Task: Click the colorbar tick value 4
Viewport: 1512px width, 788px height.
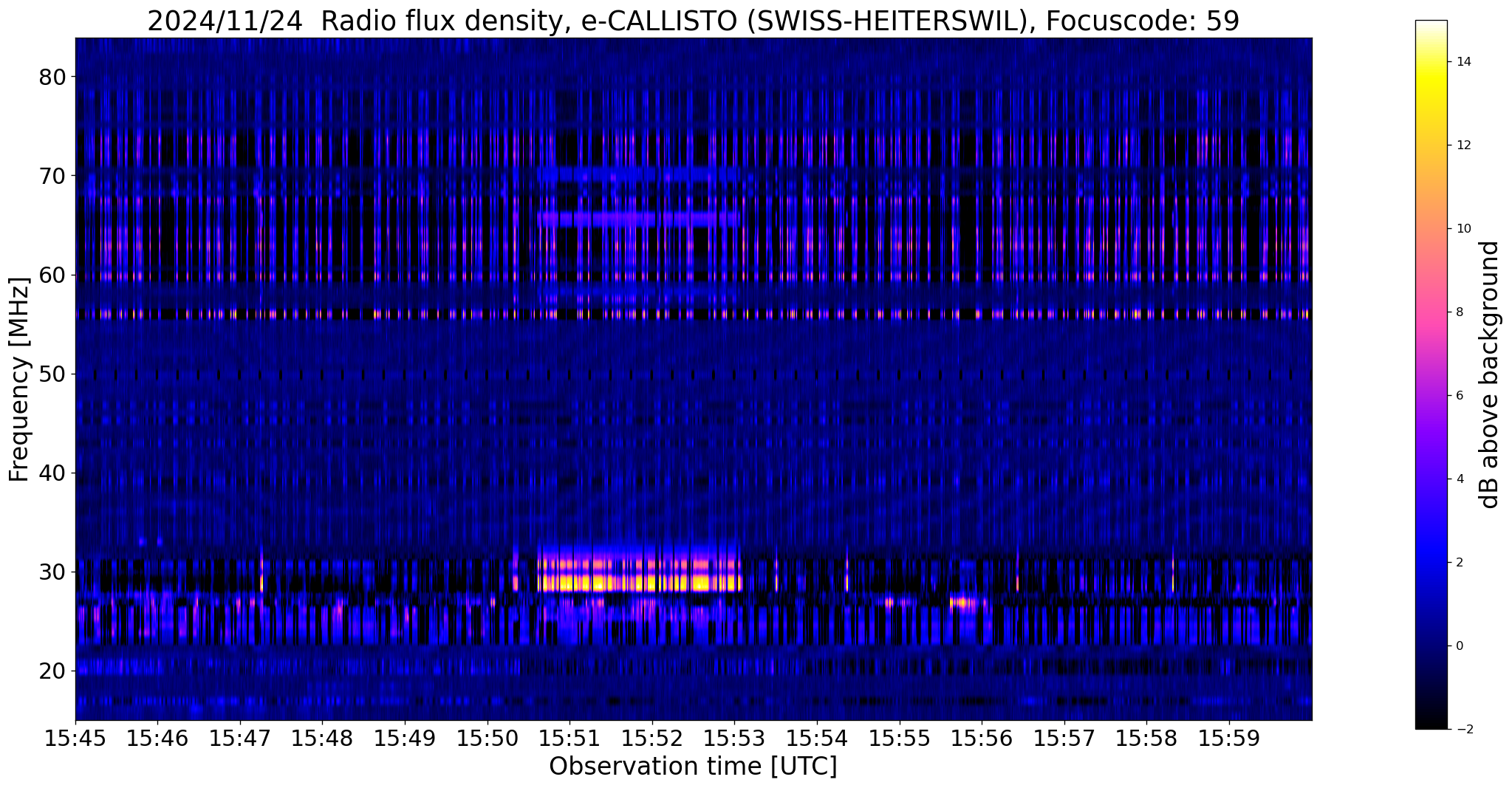Action: point(1459,479)
